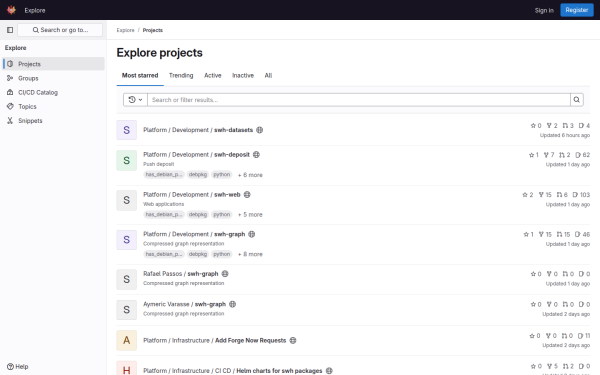The image size is (600, 375).
Task: Open Aymeric Varasse swh-graph project
Action: [x=184, y=304]
